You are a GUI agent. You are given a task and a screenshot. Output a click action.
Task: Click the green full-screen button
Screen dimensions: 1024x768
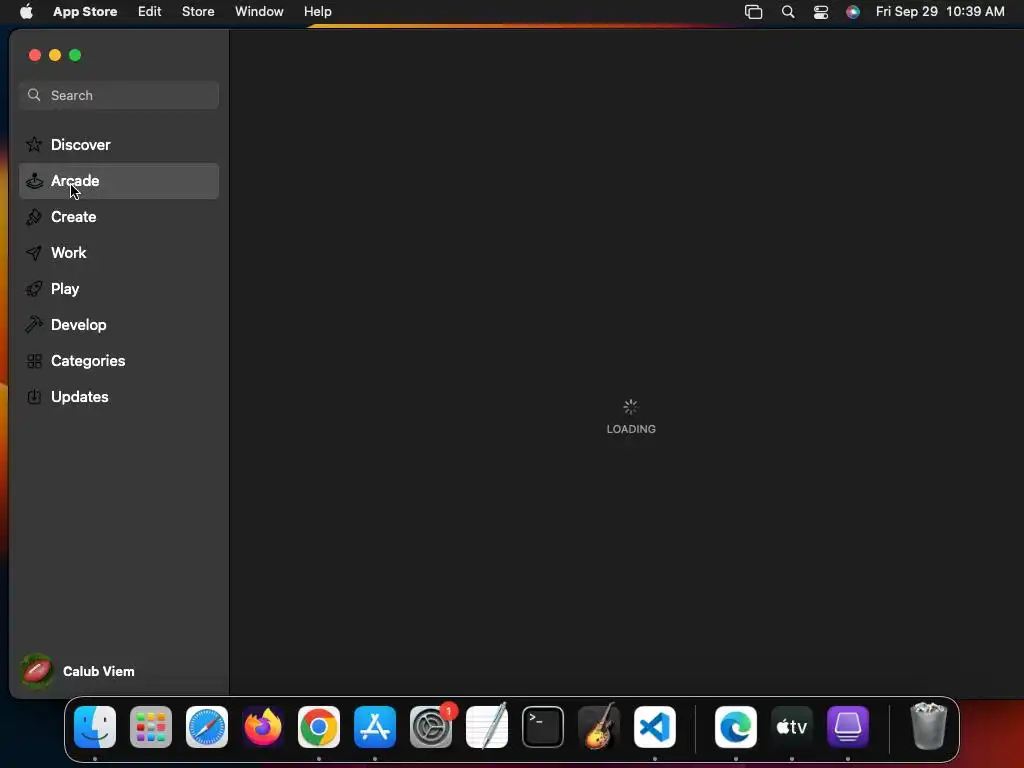[75, 55]
